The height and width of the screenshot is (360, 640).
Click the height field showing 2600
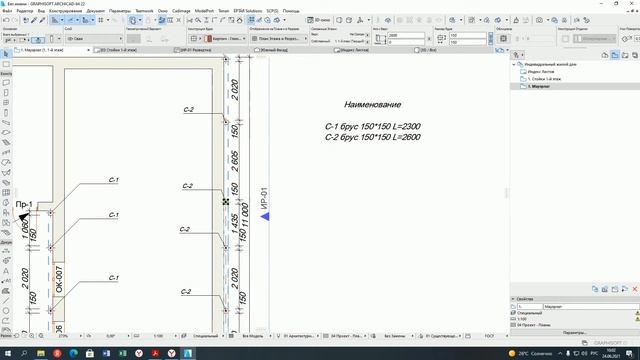pos(406,36)
